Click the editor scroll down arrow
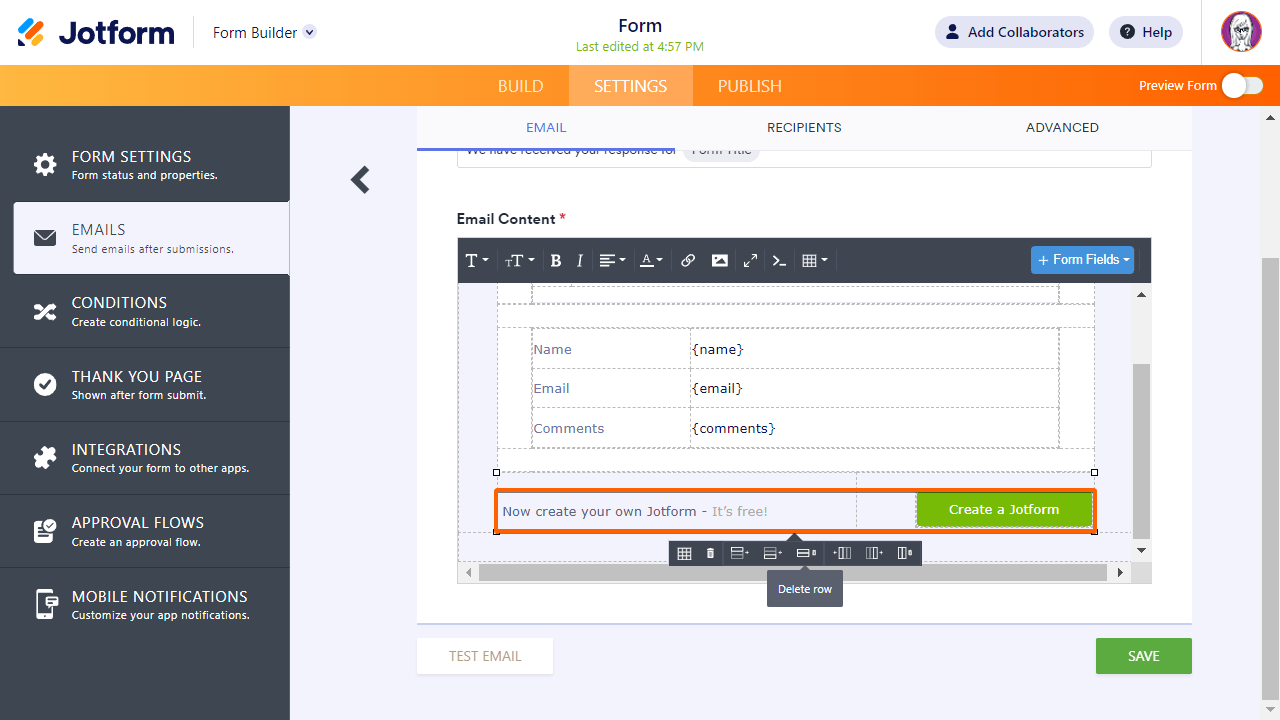 point(1141,550)
